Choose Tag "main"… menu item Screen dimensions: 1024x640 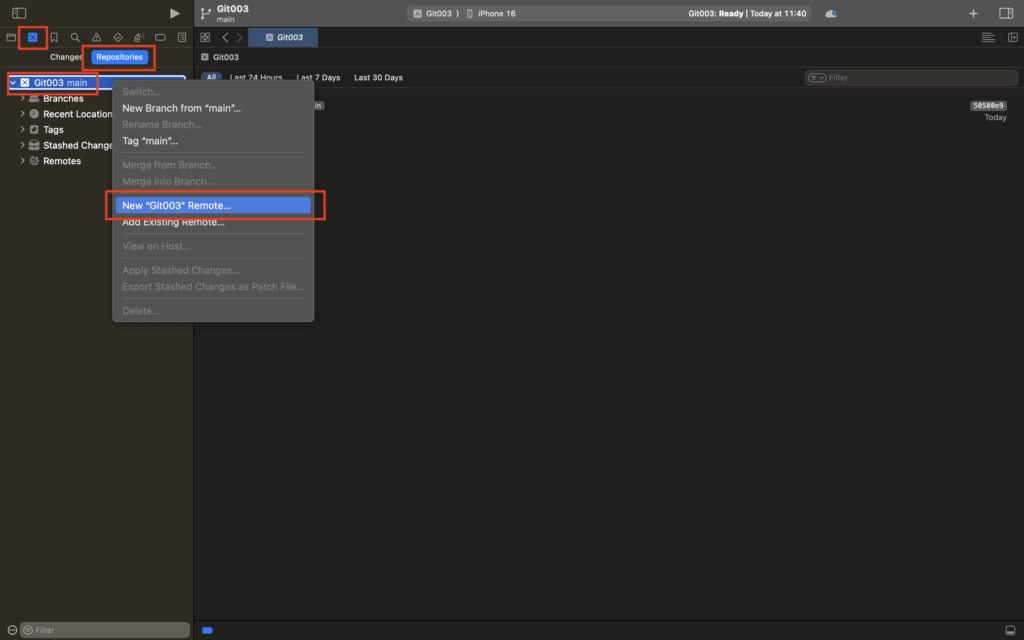click(x=213, y=140)
